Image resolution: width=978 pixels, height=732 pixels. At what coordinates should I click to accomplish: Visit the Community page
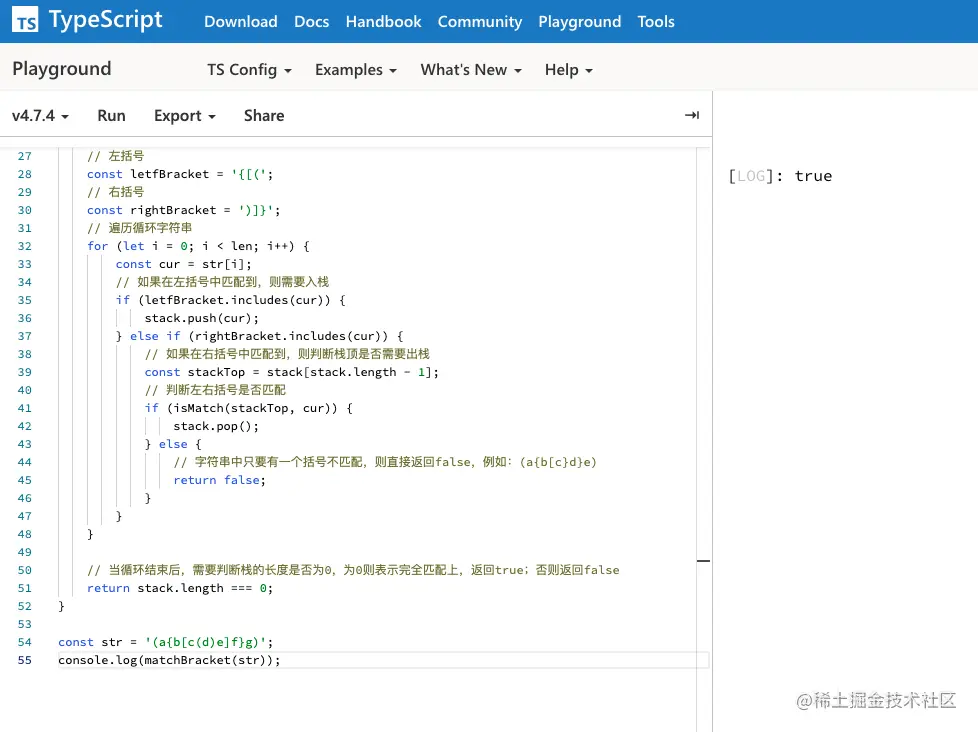coord(480,22)
